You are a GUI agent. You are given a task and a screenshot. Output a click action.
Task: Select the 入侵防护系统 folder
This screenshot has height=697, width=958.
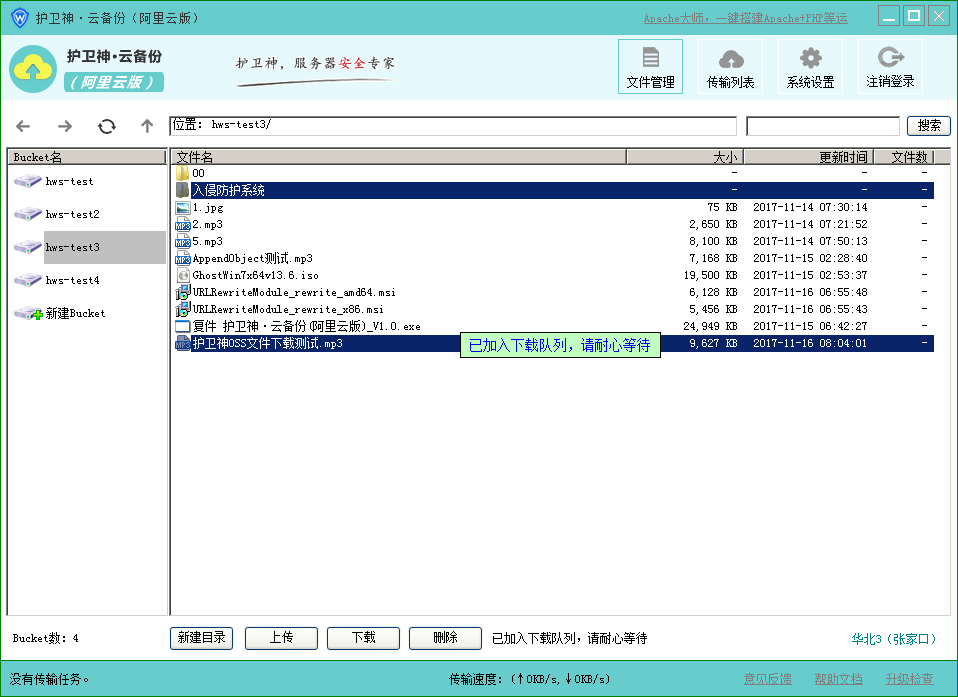coord(553,191)
